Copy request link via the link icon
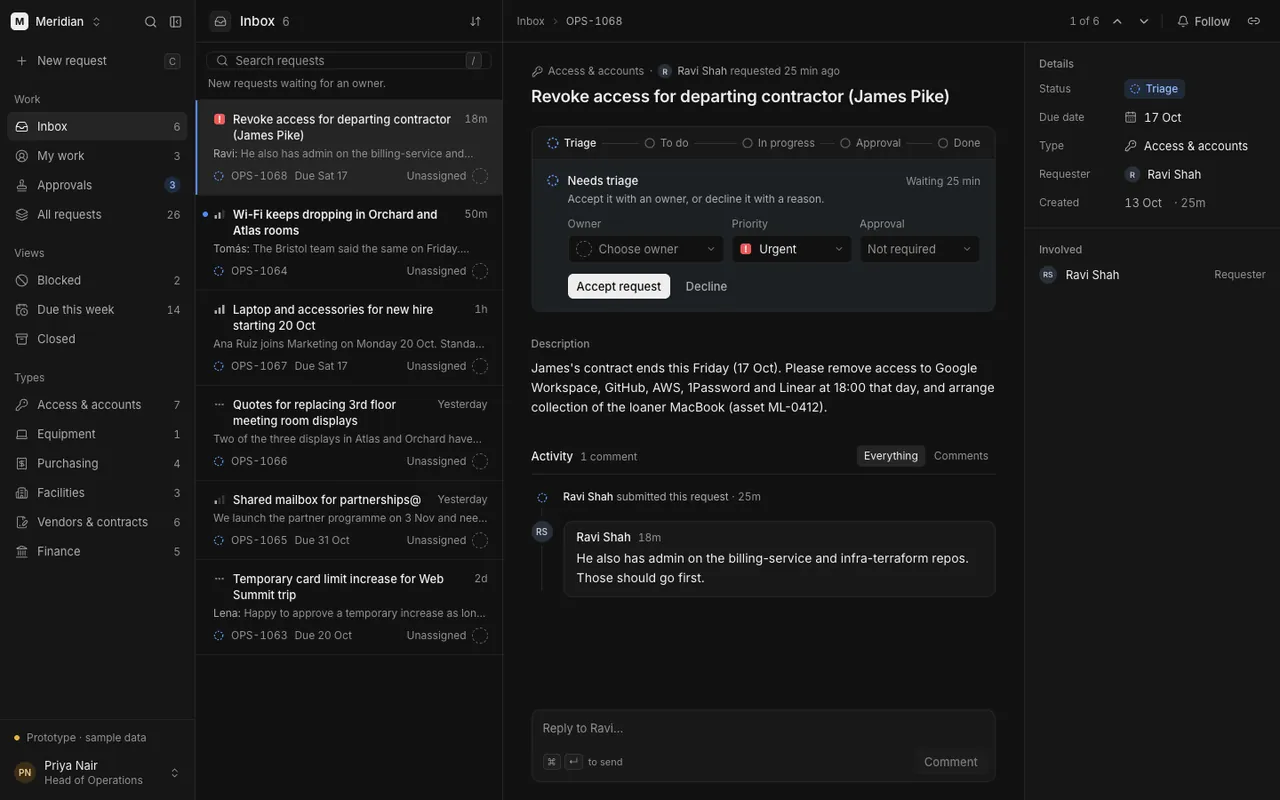Image resolution: width=1280 pixels, height=800 pixels. point(1254,21)
